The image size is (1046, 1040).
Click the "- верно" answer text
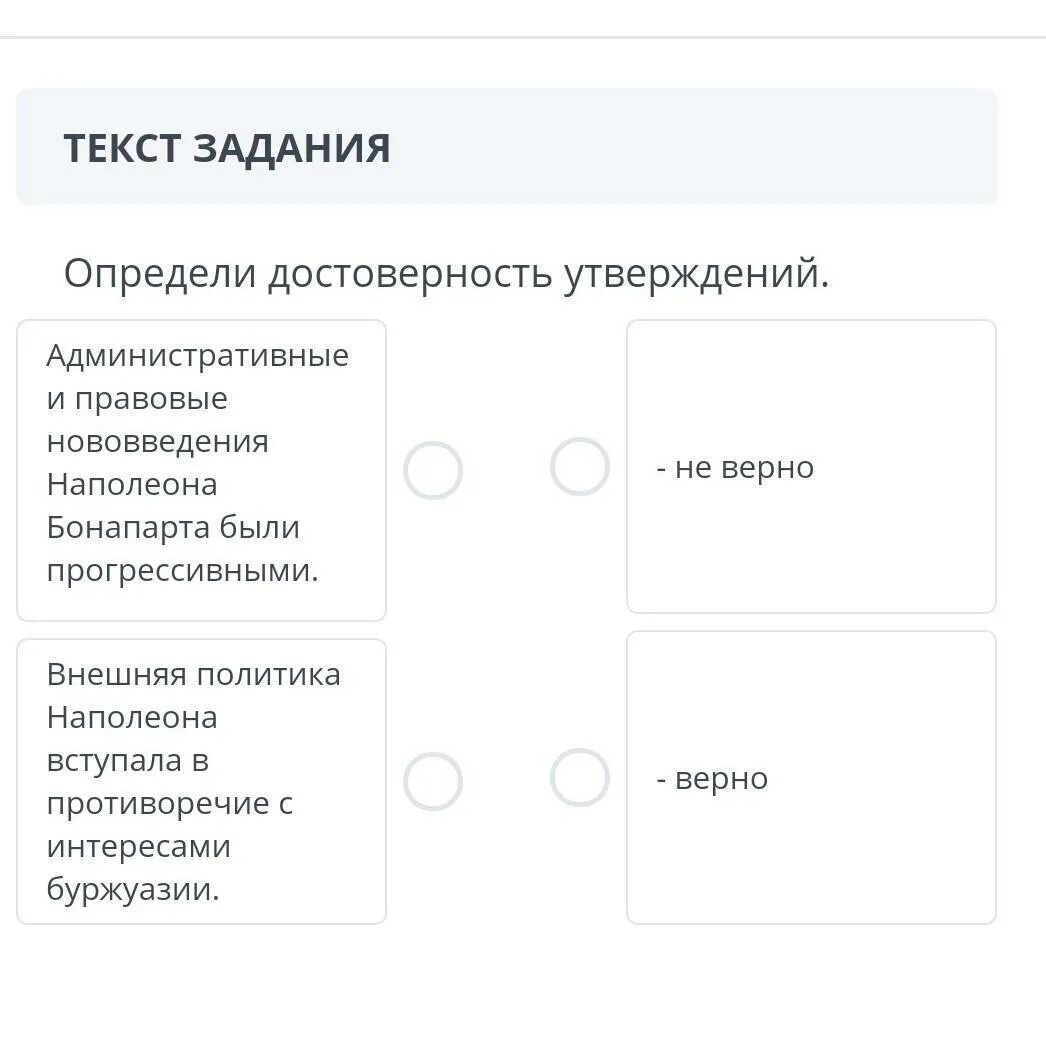point(712,778)
